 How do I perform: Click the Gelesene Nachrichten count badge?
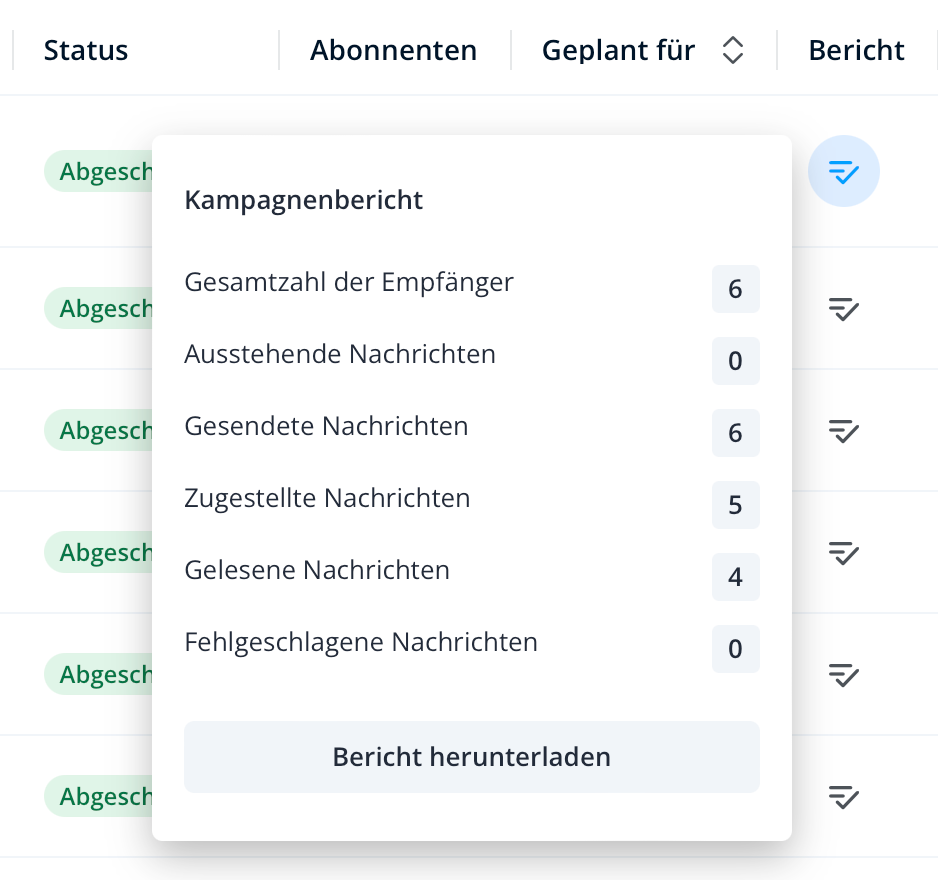click(735, 577)
